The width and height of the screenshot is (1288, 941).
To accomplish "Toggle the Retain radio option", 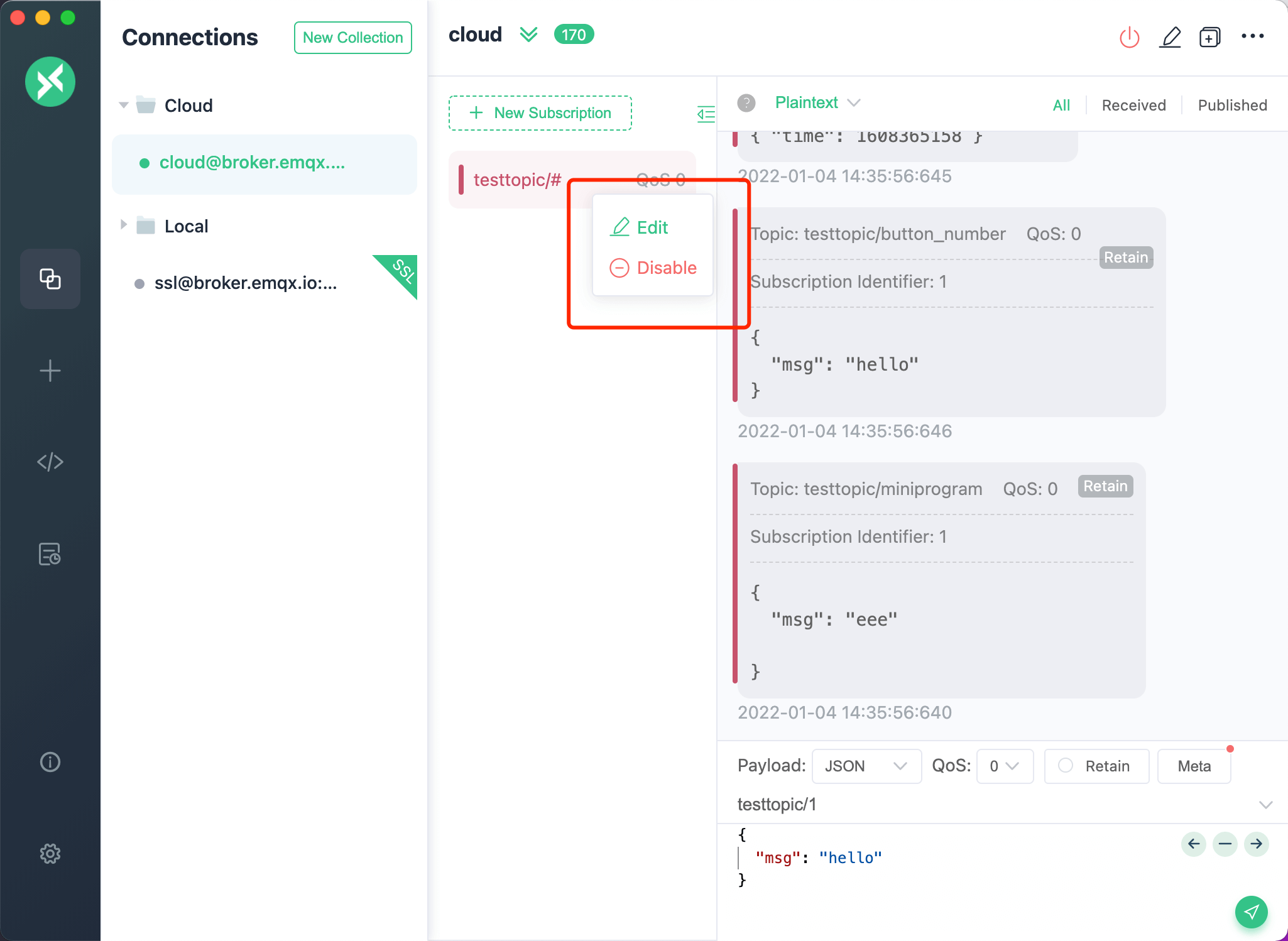I will coord(1066,766).
